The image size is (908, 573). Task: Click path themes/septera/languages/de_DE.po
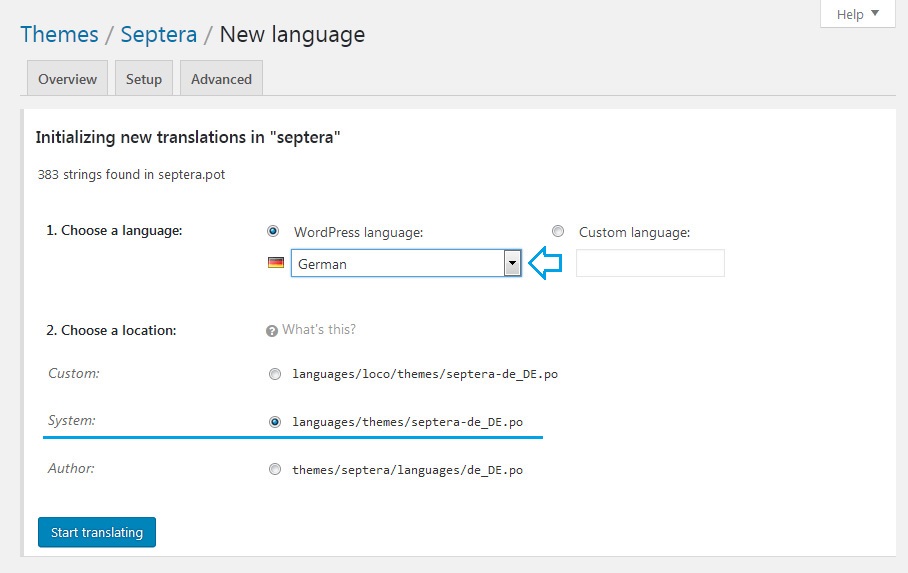(x=408, y=470)
